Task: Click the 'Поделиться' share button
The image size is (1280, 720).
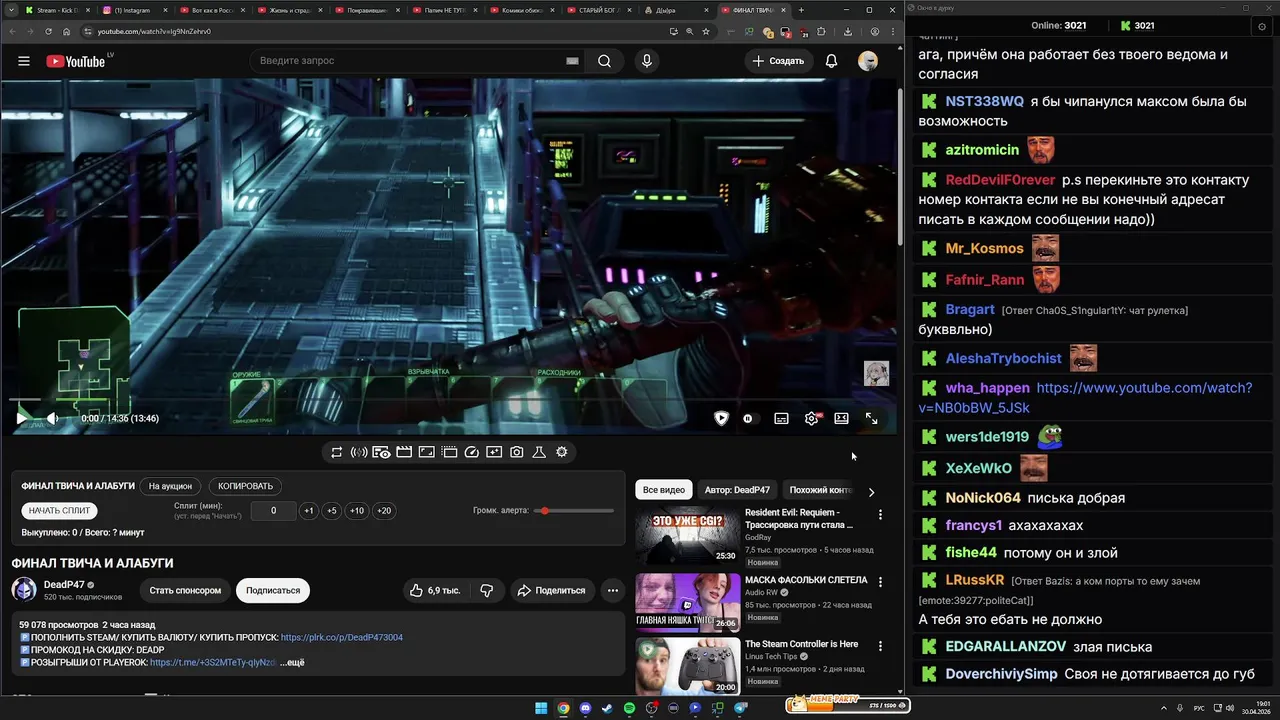Action: (551, 590)
